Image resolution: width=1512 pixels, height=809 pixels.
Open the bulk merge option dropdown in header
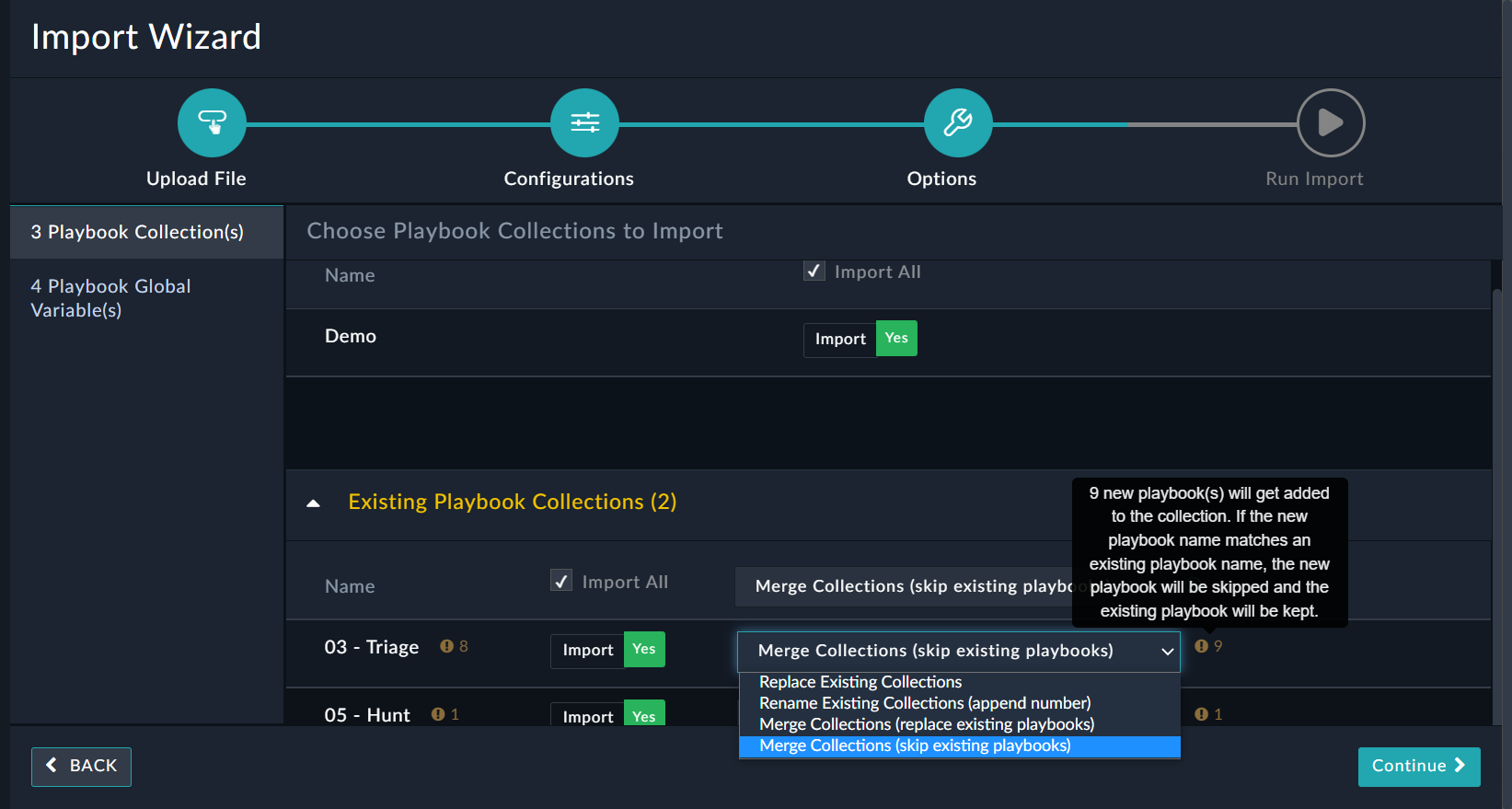(x=906, y=586)
